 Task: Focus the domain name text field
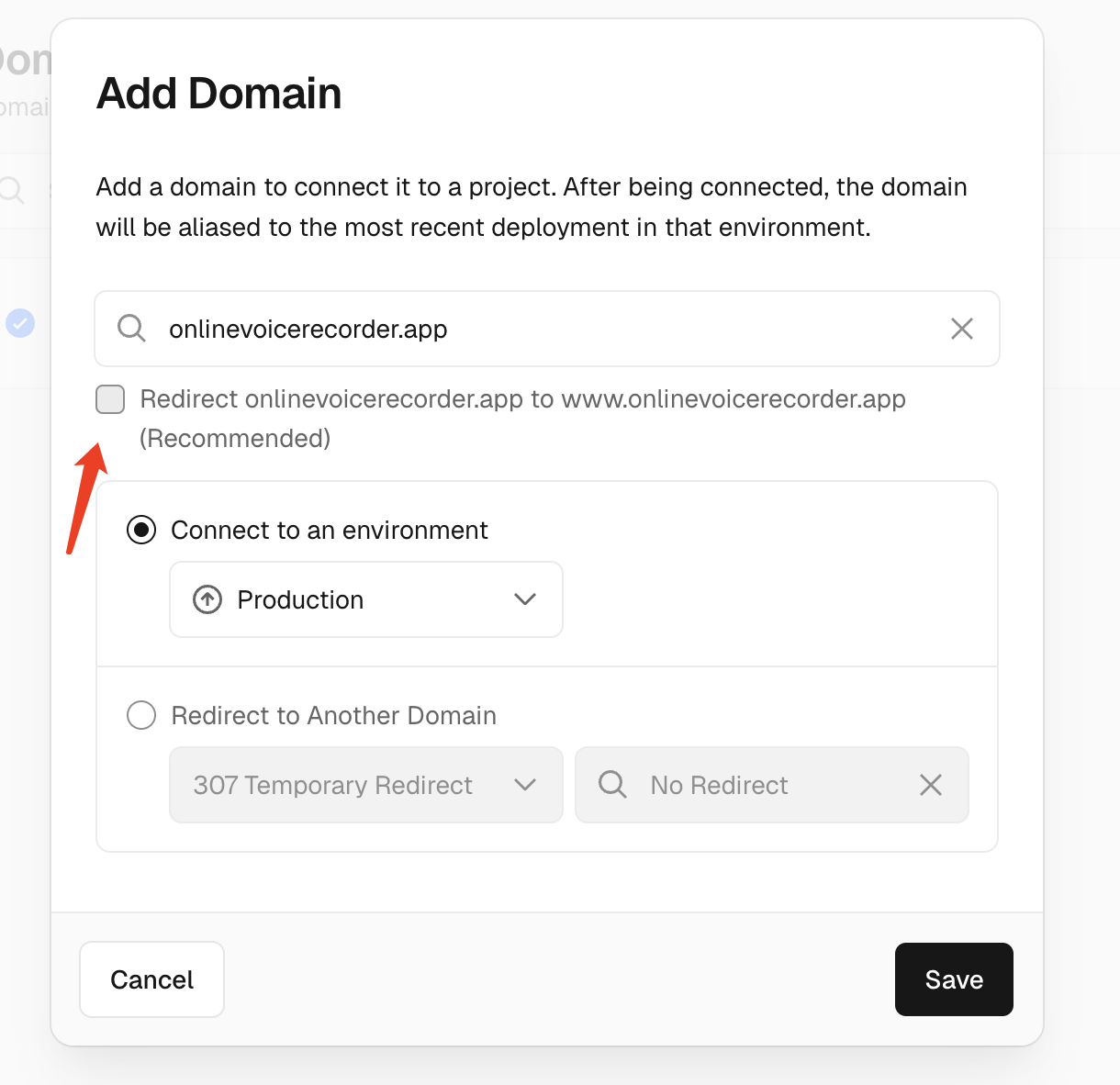point(551,329)
